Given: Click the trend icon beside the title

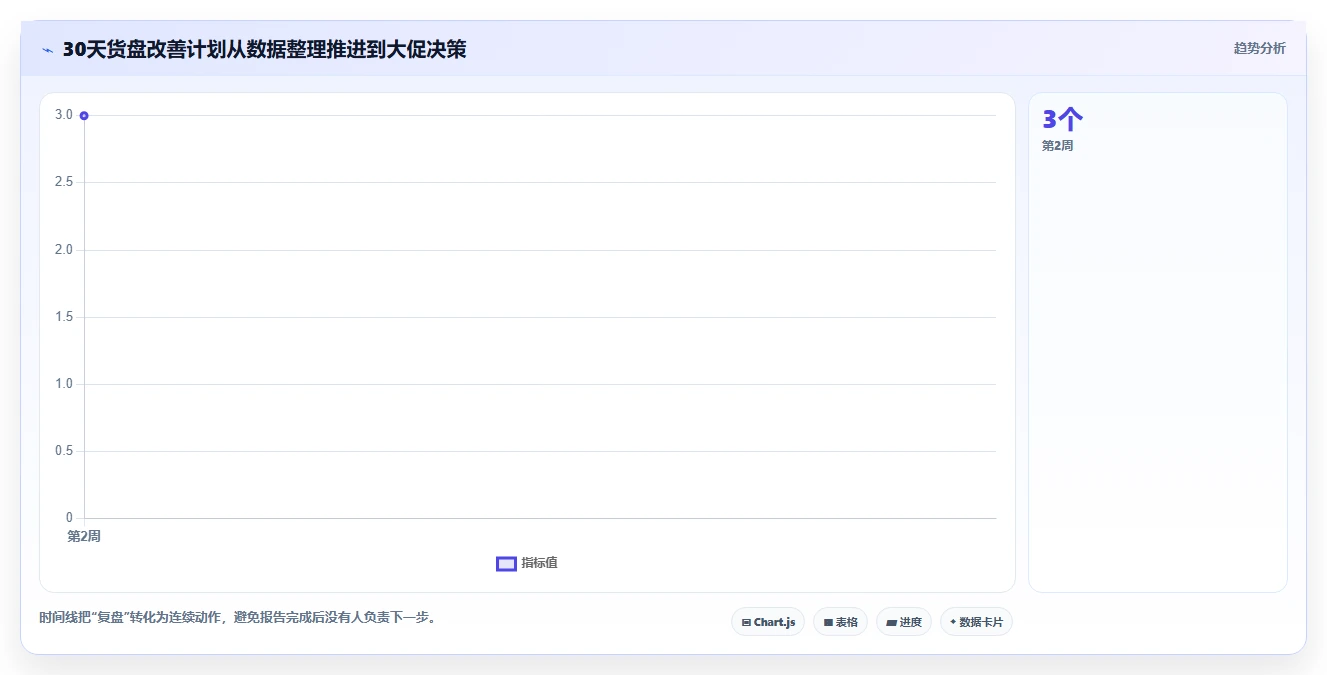Looking at the screenshot, I should pyautogui.click(x=47, y=50).
